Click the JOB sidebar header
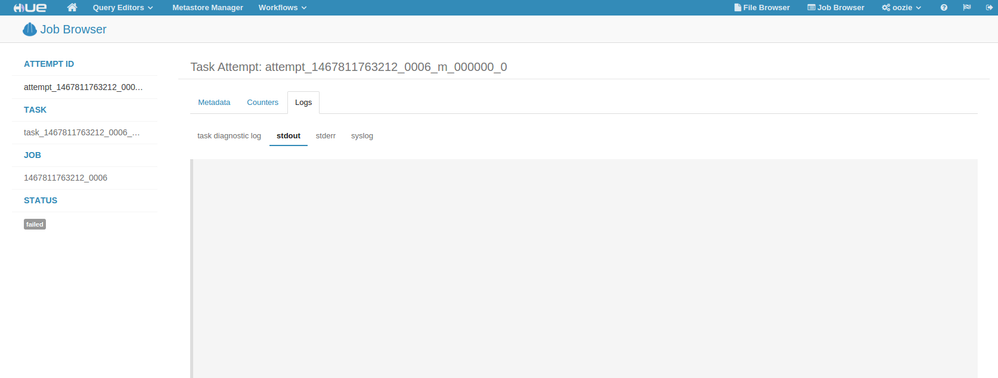This screenshot has width=998, height=378. (33, 155)
